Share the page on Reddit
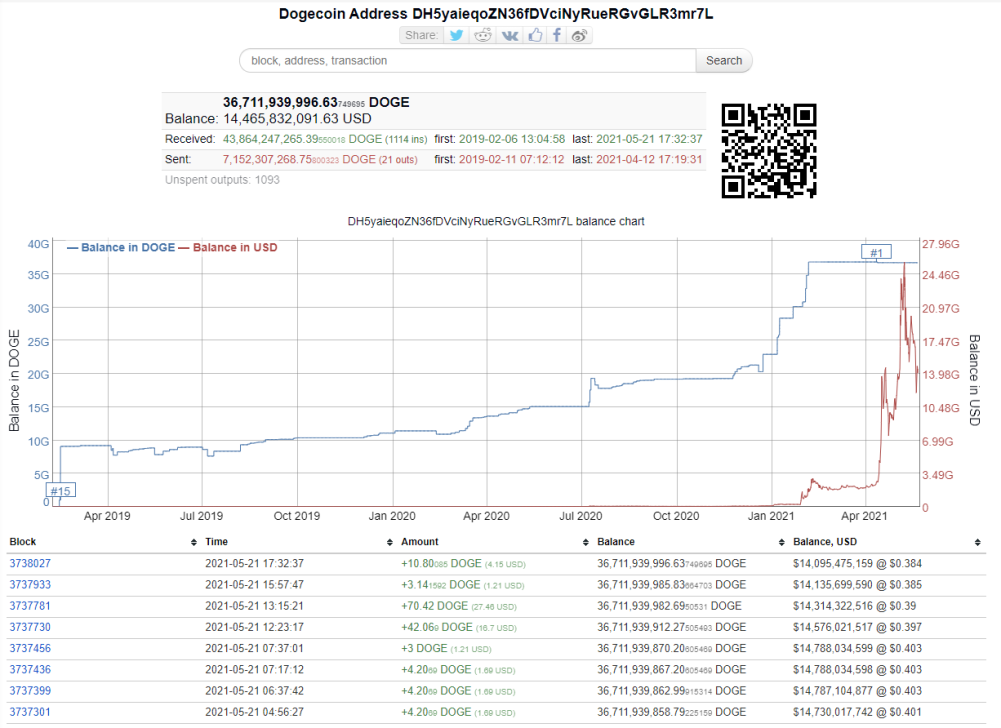1001x728 pixels. (x=483, y=35)
